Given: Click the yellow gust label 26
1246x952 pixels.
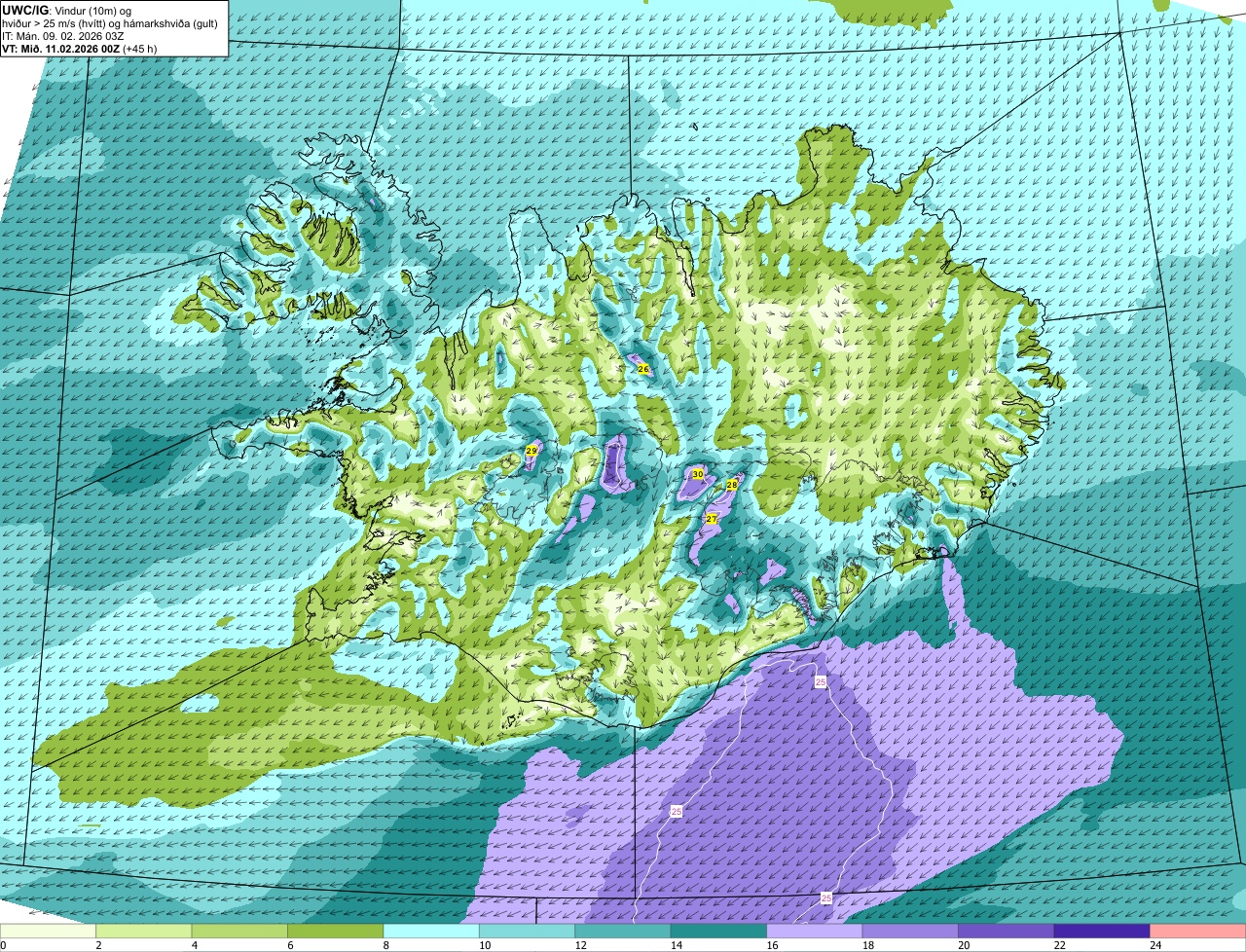Looking at the screenshot, I should pyautogui.click(x=642, y=369).
